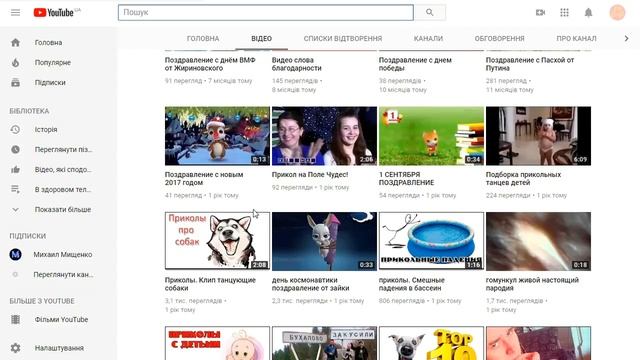Open title Подборка прикольных танцев детей
The height and width of the screenshot is (360, 640).
point(523,178)
